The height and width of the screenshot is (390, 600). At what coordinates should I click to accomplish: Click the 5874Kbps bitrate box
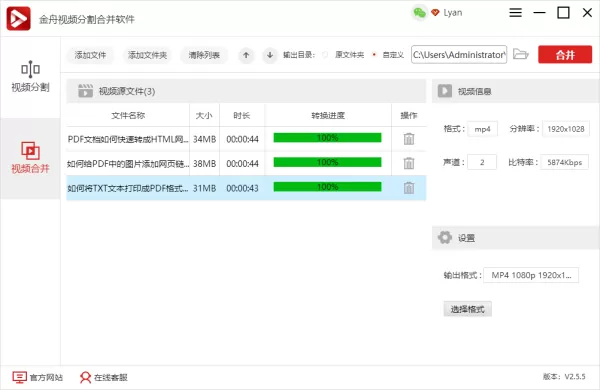[564, 162]
